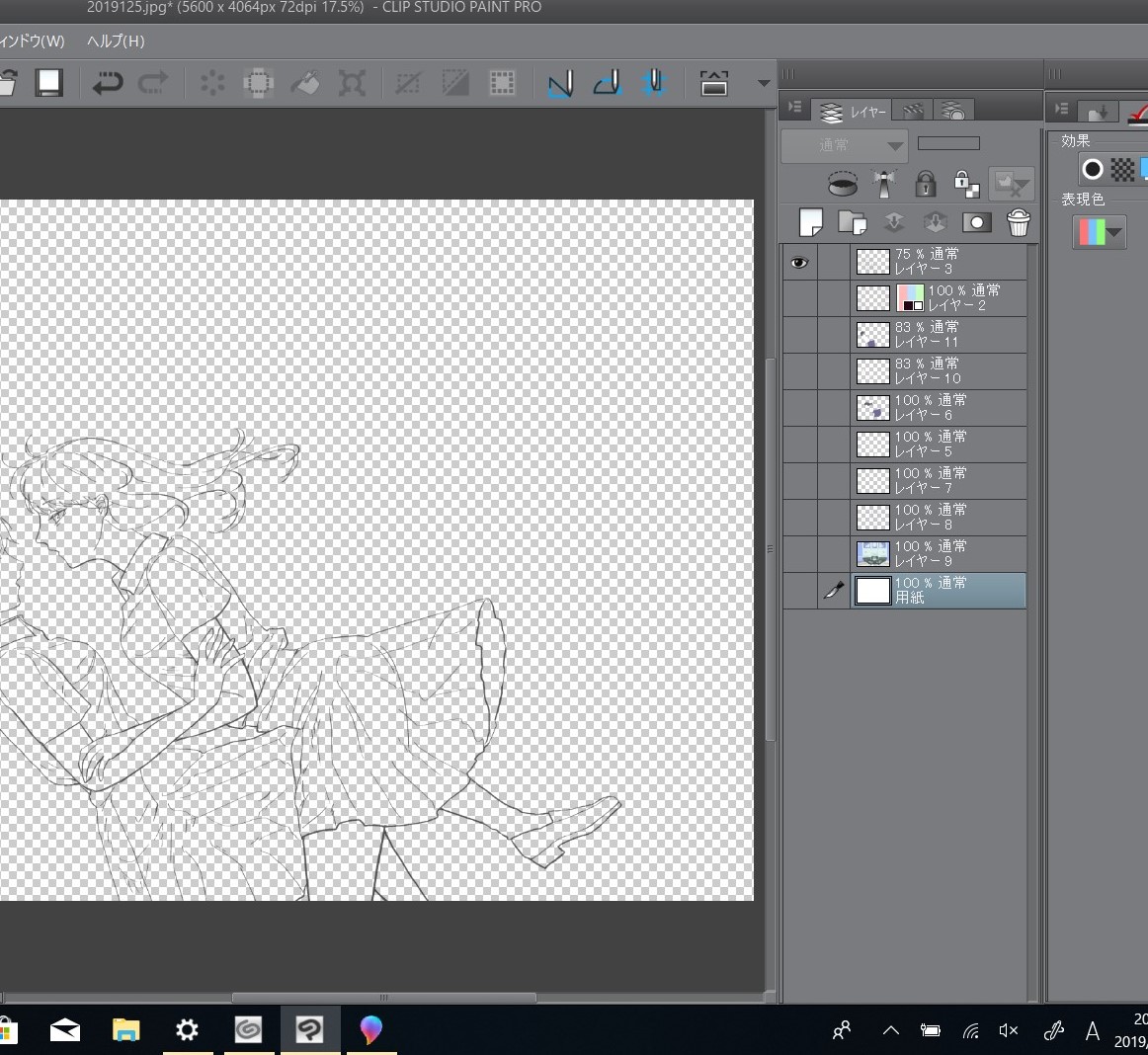Viewport: 1148px width, 1055px height.
Task: Open the command bar overflow arrow
Action: [x=763, y=83]
